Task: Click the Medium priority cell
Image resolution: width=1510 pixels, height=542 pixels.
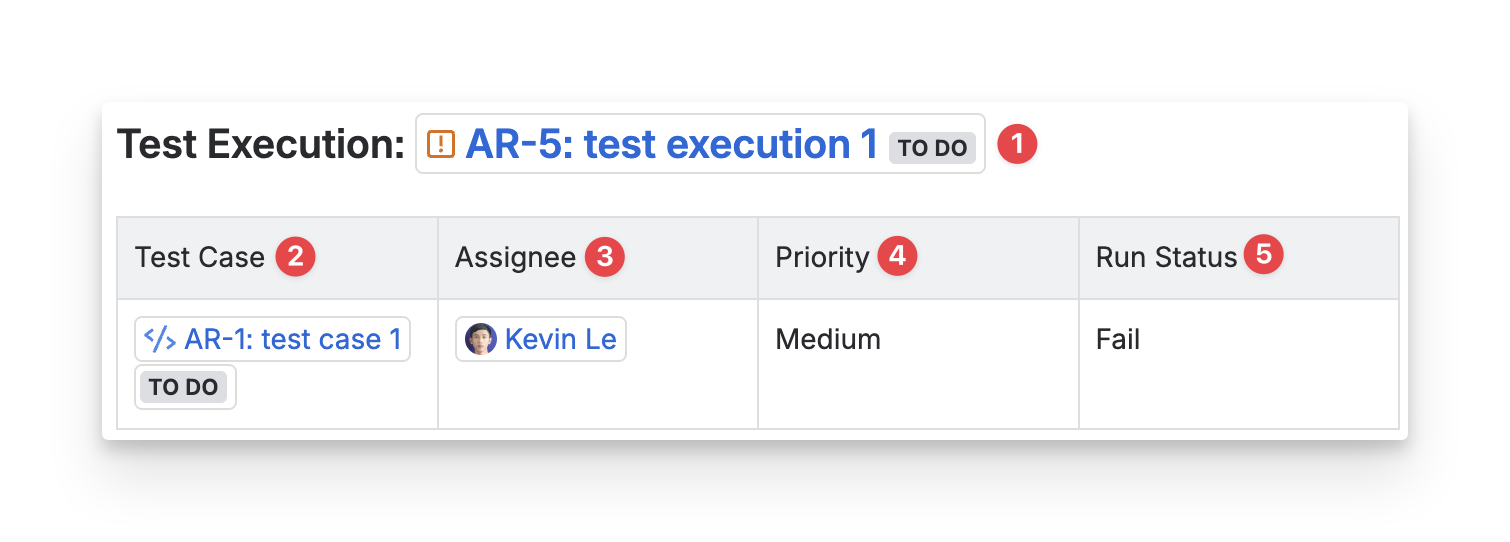Action: click(828, 340)
